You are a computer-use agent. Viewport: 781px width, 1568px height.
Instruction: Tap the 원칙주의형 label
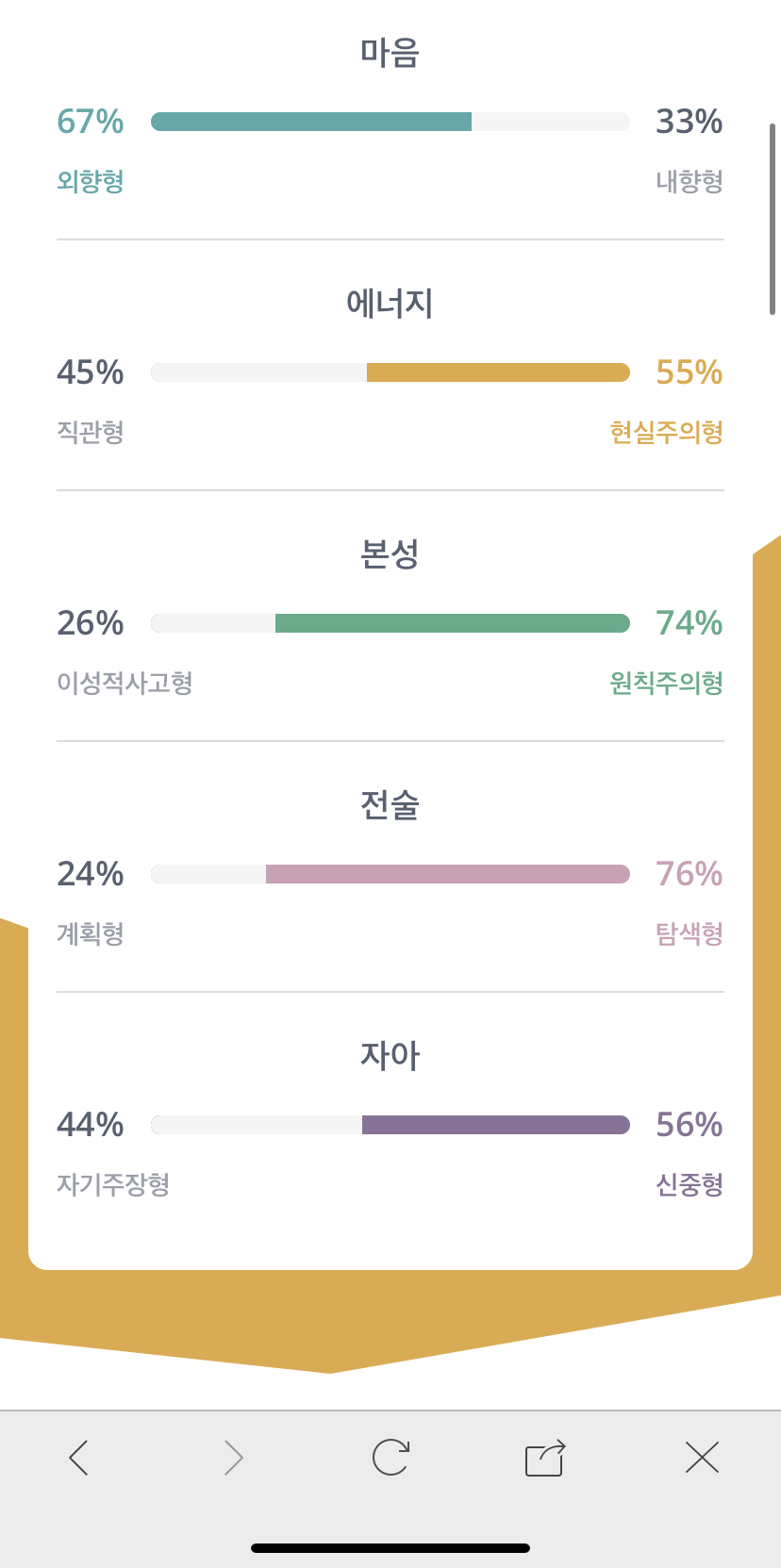pos(666,683)
